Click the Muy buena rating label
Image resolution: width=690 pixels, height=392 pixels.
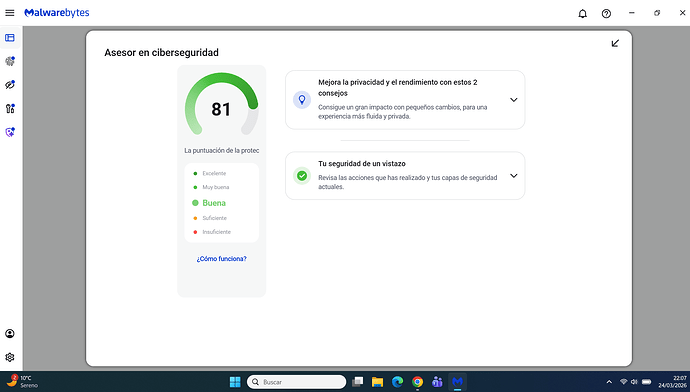click(x=216, y=187)
